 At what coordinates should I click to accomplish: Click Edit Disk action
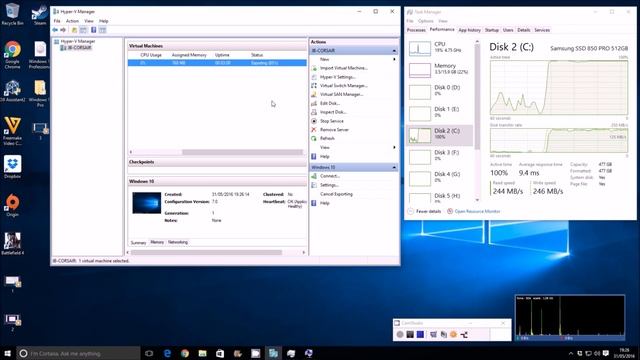[329, 103]
